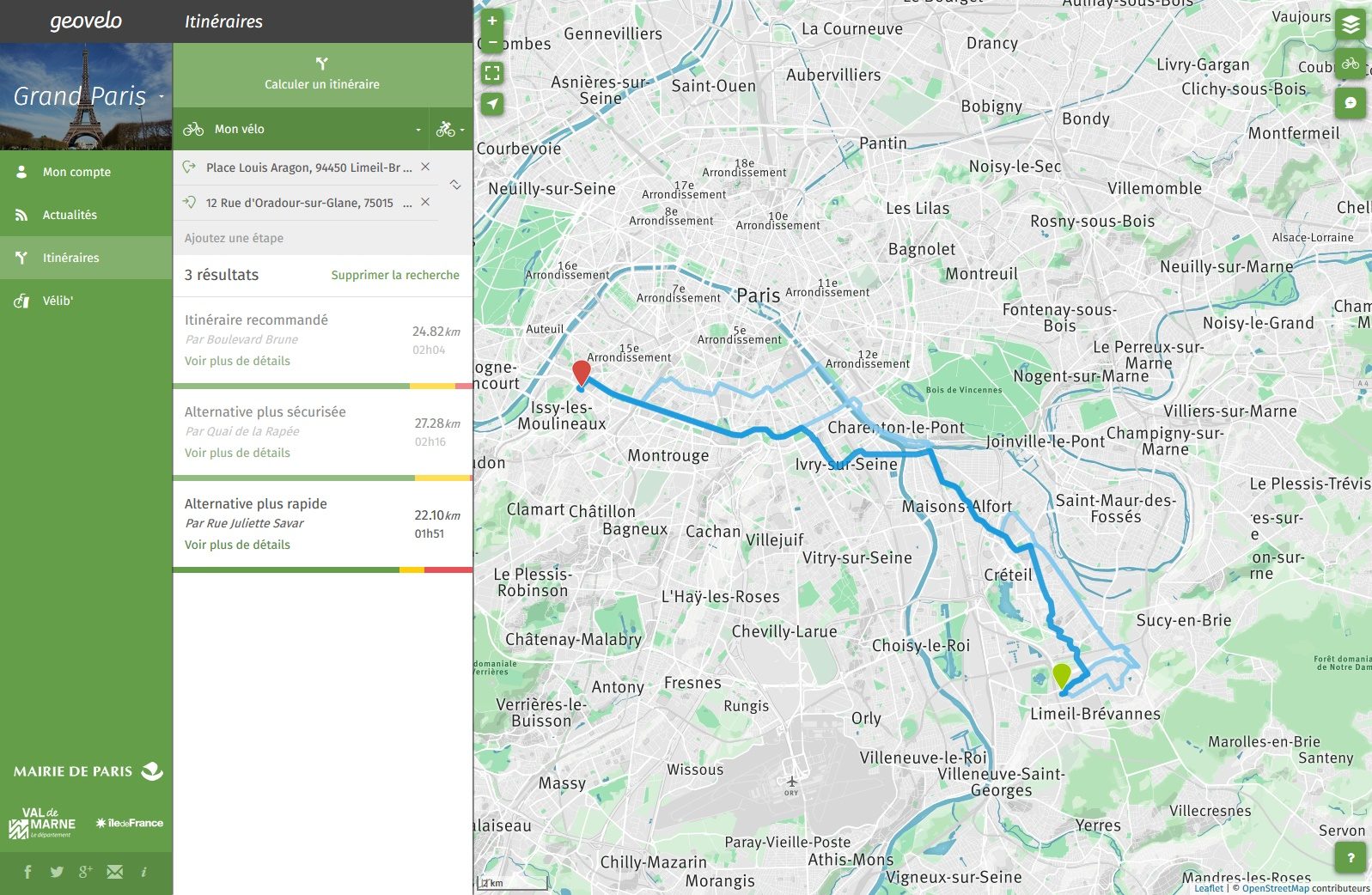Clear the Place Louis Aragon departure

click(x=425, y=167)
